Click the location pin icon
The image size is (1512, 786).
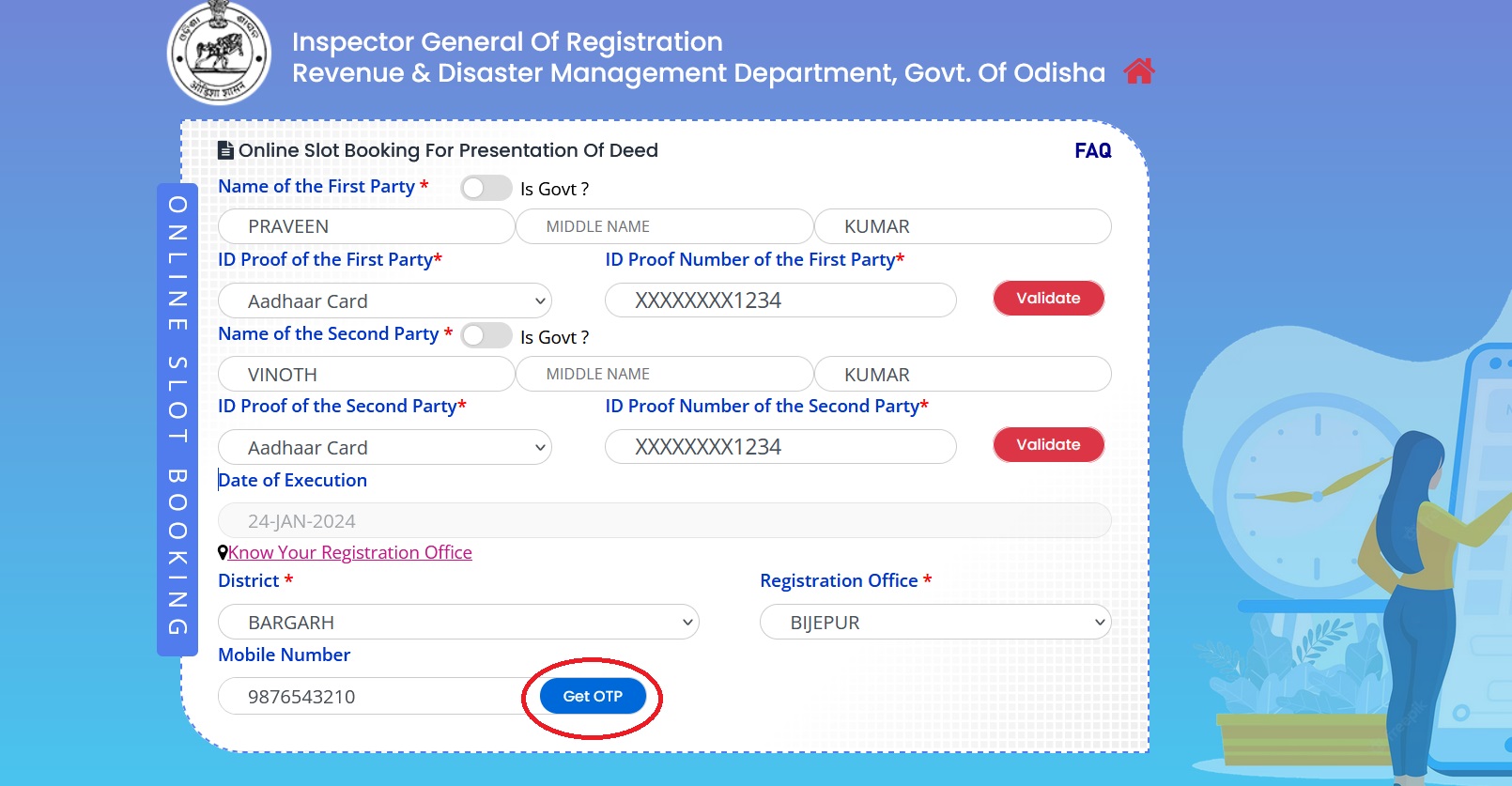[x=223, y=553]
